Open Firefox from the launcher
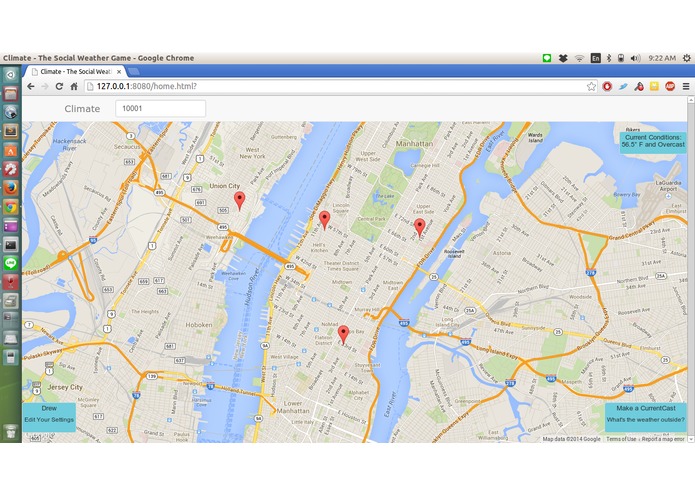The image size is (695, 494). [x=11, y=188]
